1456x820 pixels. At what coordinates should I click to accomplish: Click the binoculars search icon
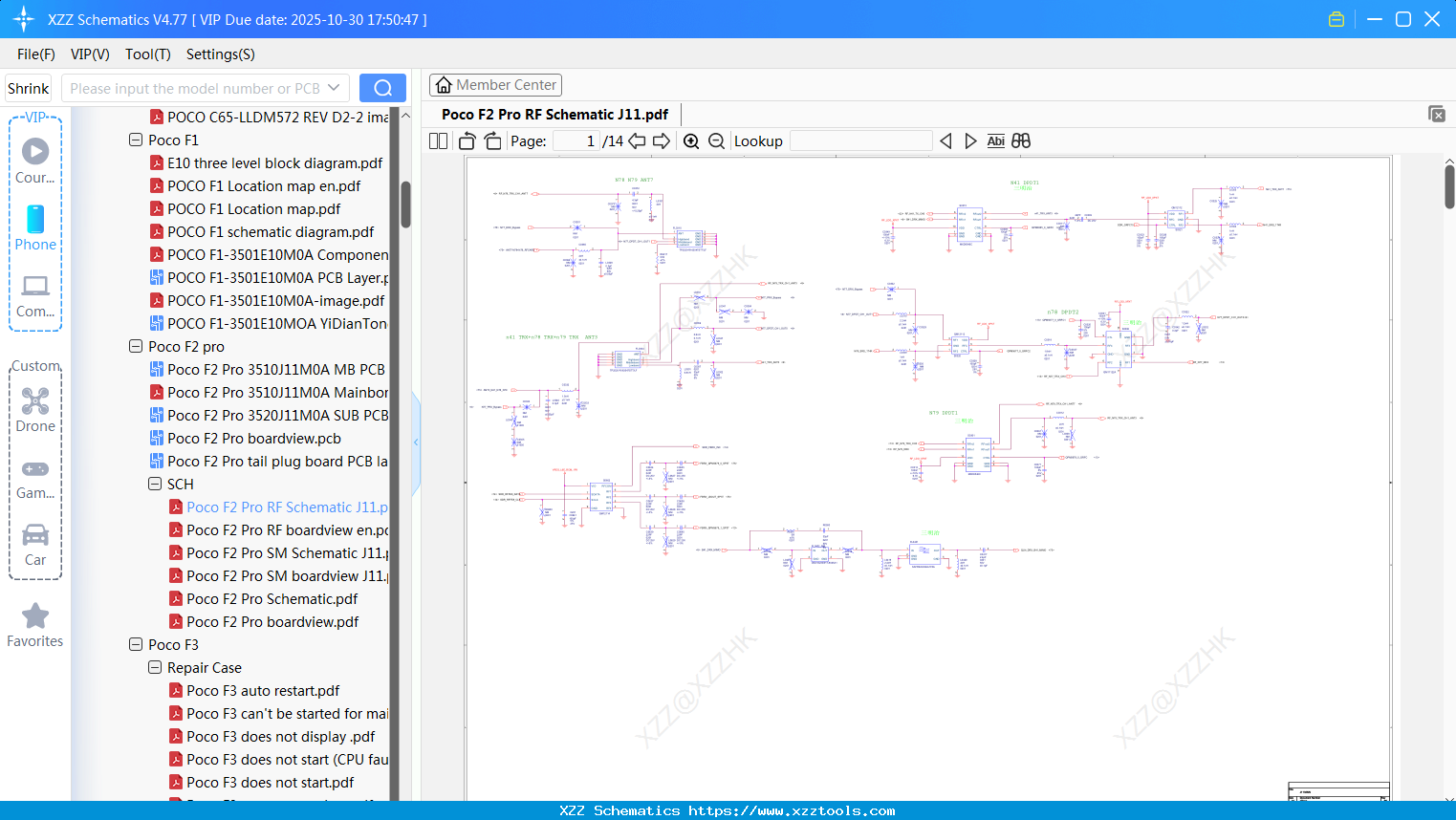tap(1021, 141)
